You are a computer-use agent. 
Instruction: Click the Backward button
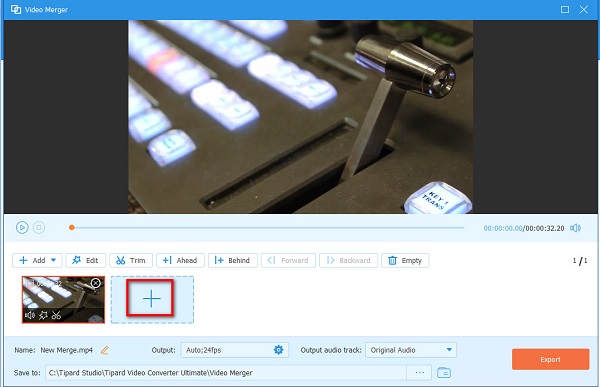(x=348, y=260)
